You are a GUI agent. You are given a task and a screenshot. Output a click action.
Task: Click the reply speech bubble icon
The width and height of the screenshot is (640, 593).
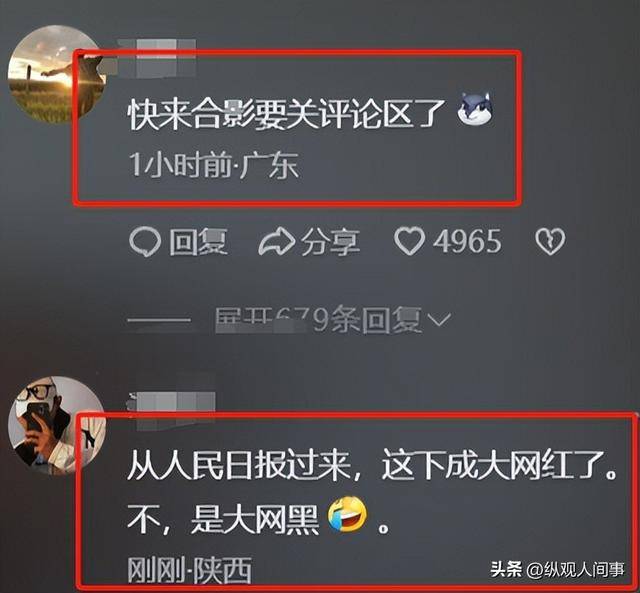(x=144, y=241)
